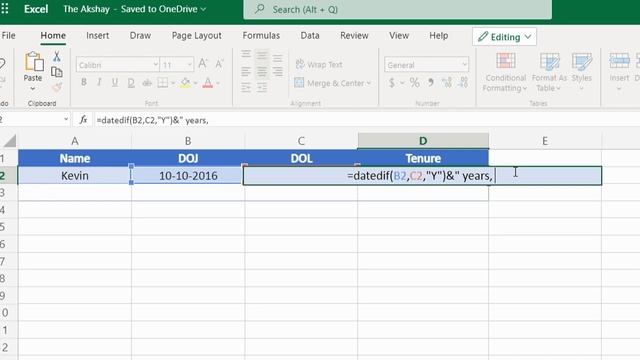Switch to the Formulas tab
The image size is (640, 360).
261,36
